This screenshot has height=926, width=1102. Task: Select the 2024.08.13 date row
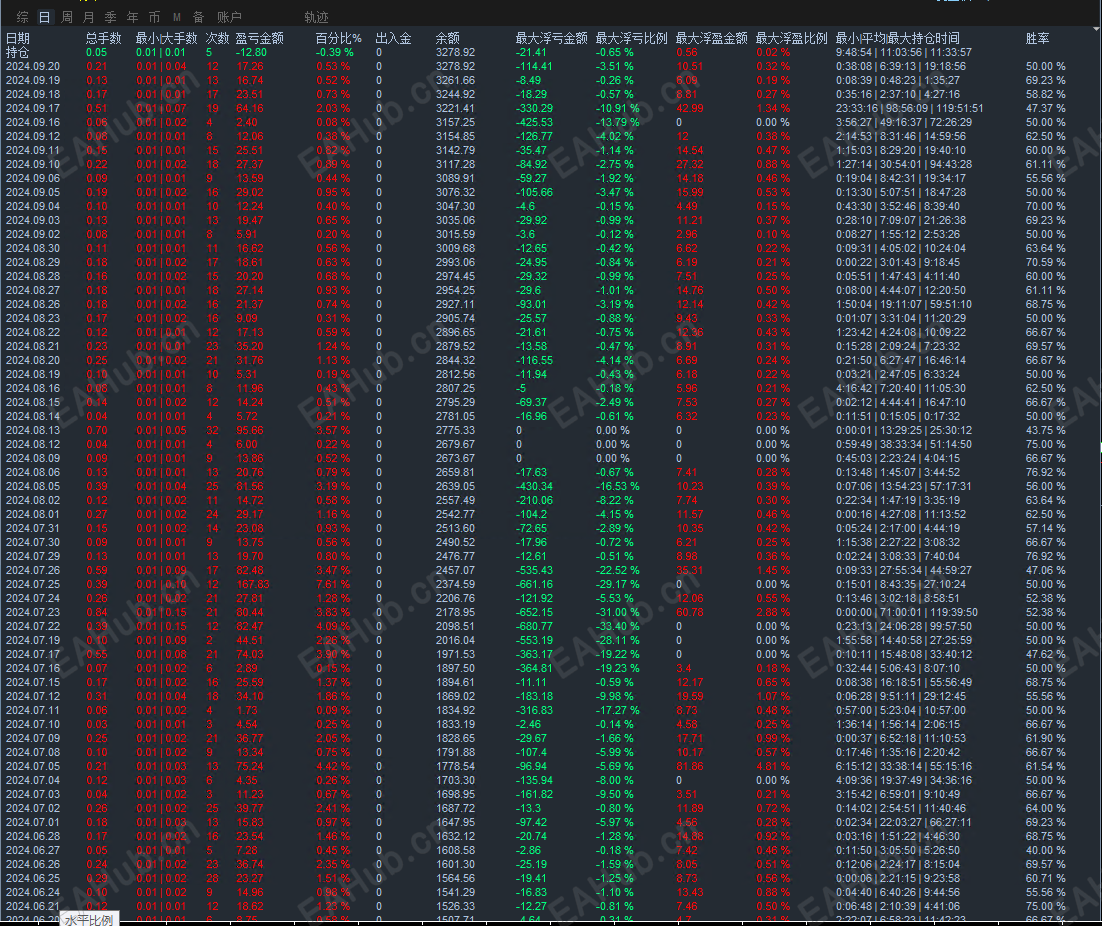coord(551,431)
